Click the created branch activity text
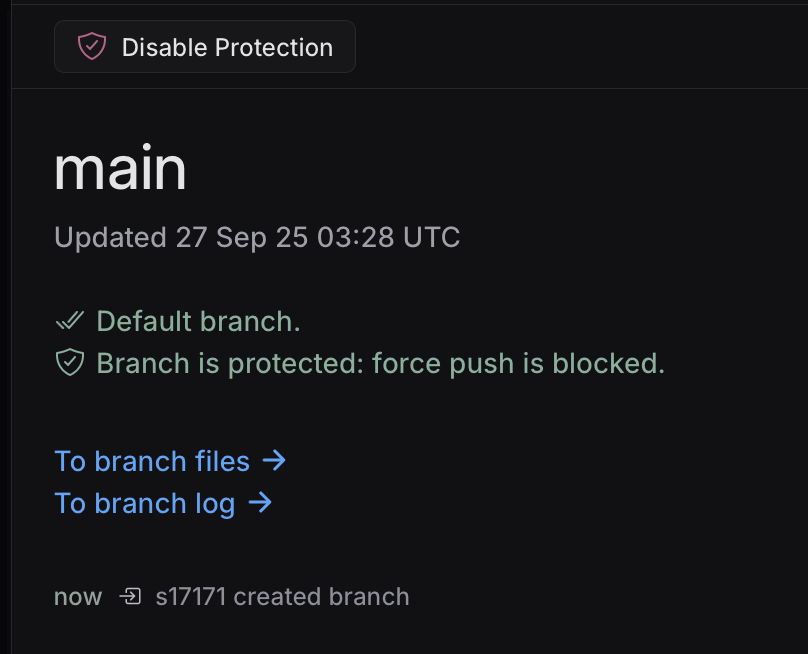Image resolution: width=808 pixels, height=654 pixels. pyautogui.click(x=321, y=597)
